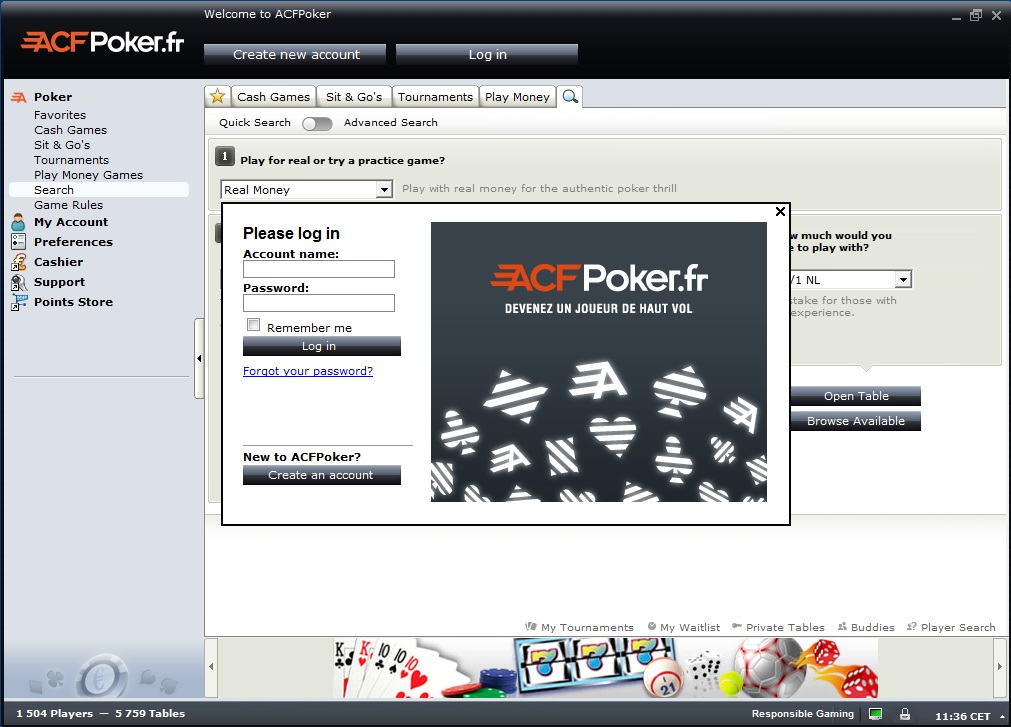Click the padlock icon in status bar
The image size is (1011, 727).
coord(905,714)
